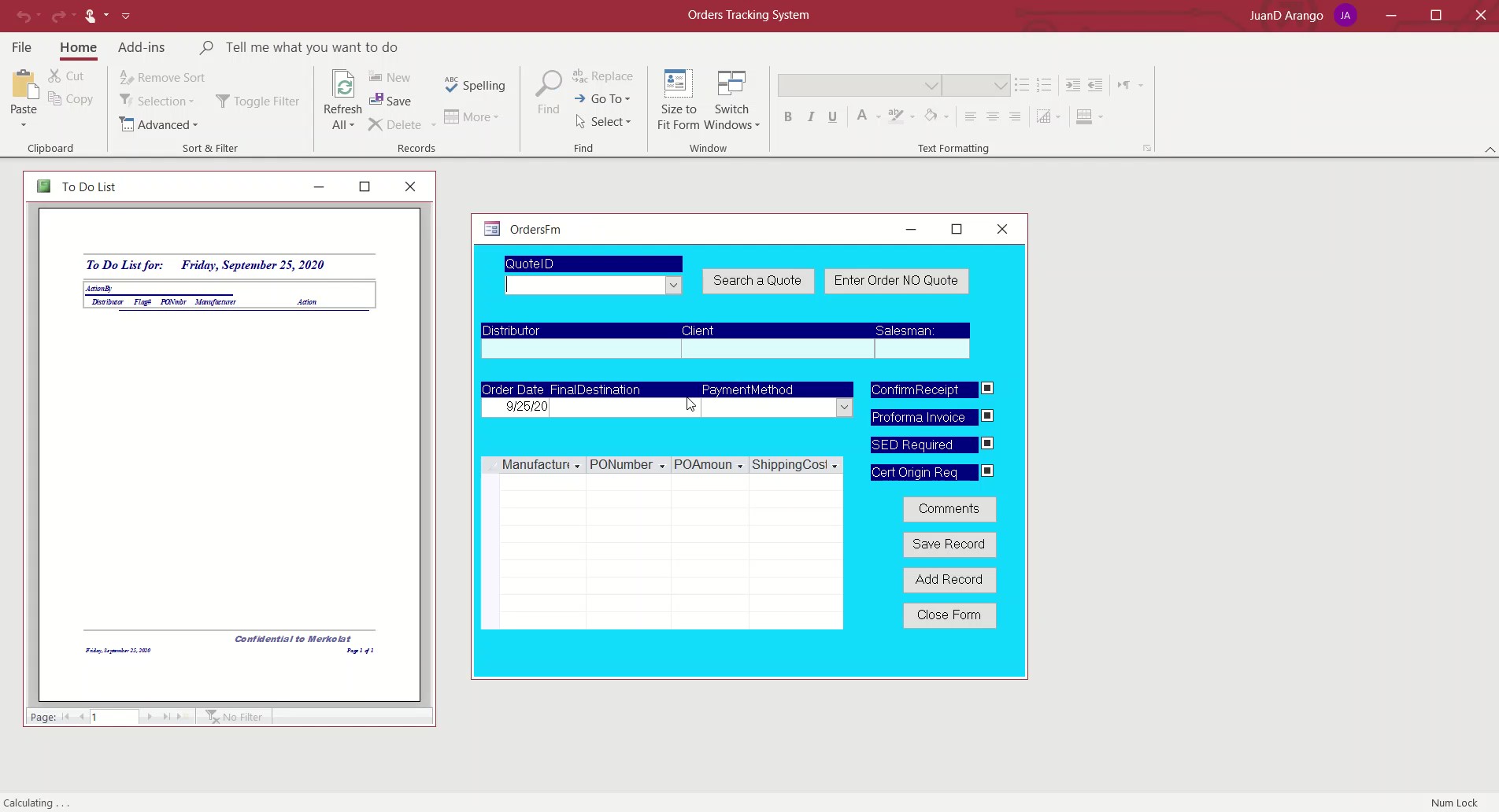1499x812 pixels.
Task: Click the Replace icon
Action: [579, 76]
